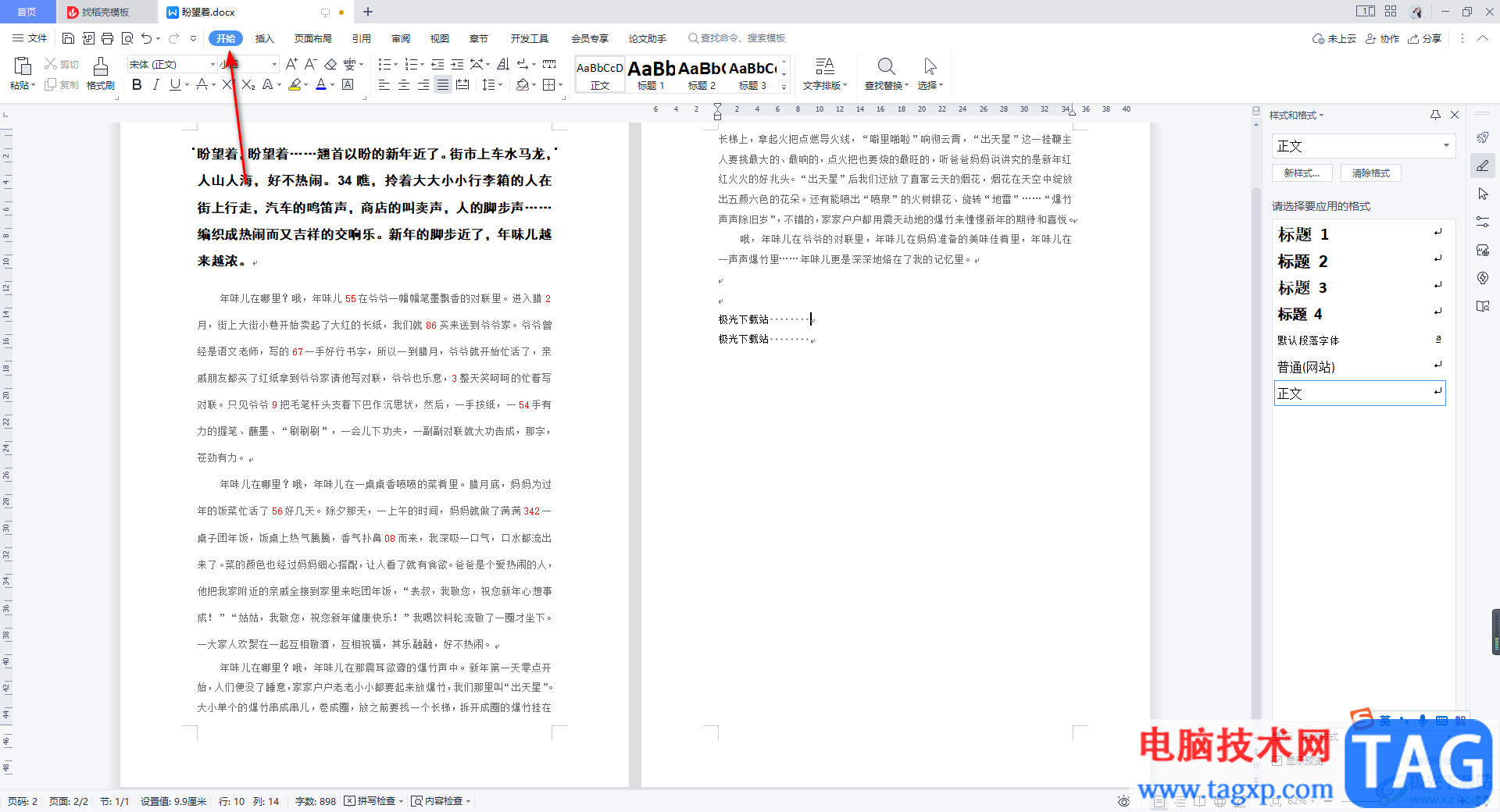
Task: Click the 清除格式 button
Action: pos(1371,173)
